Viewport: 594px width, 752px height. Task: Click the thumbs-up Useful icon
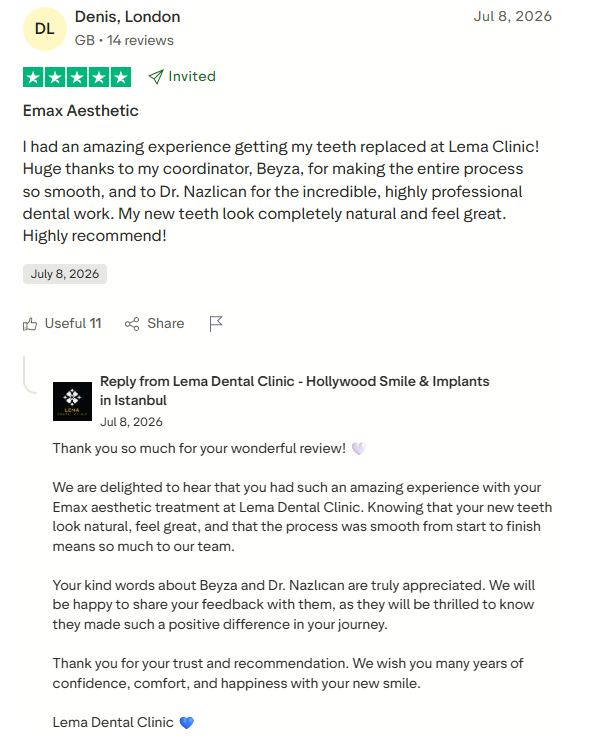pos(30,324)
